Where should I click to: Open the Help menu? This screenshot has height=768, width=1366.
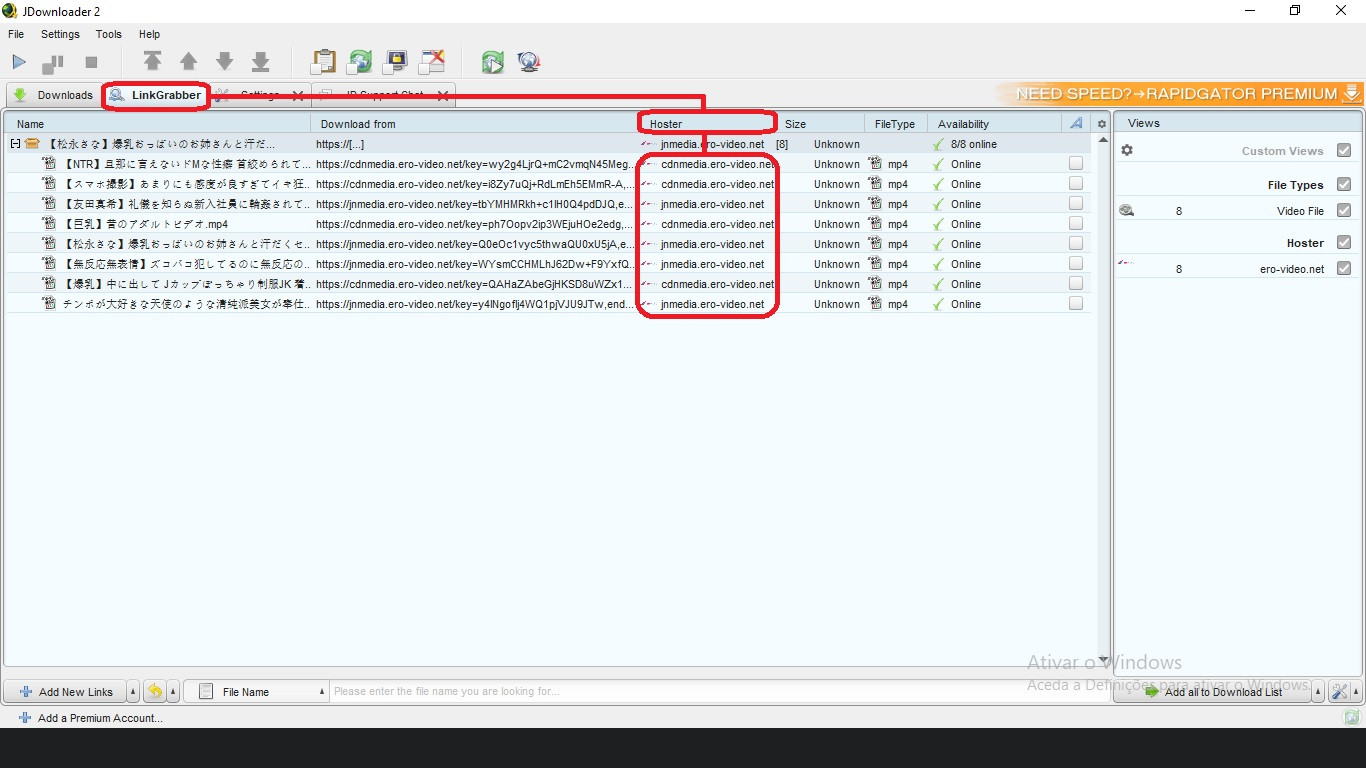[x=149, y=34]
